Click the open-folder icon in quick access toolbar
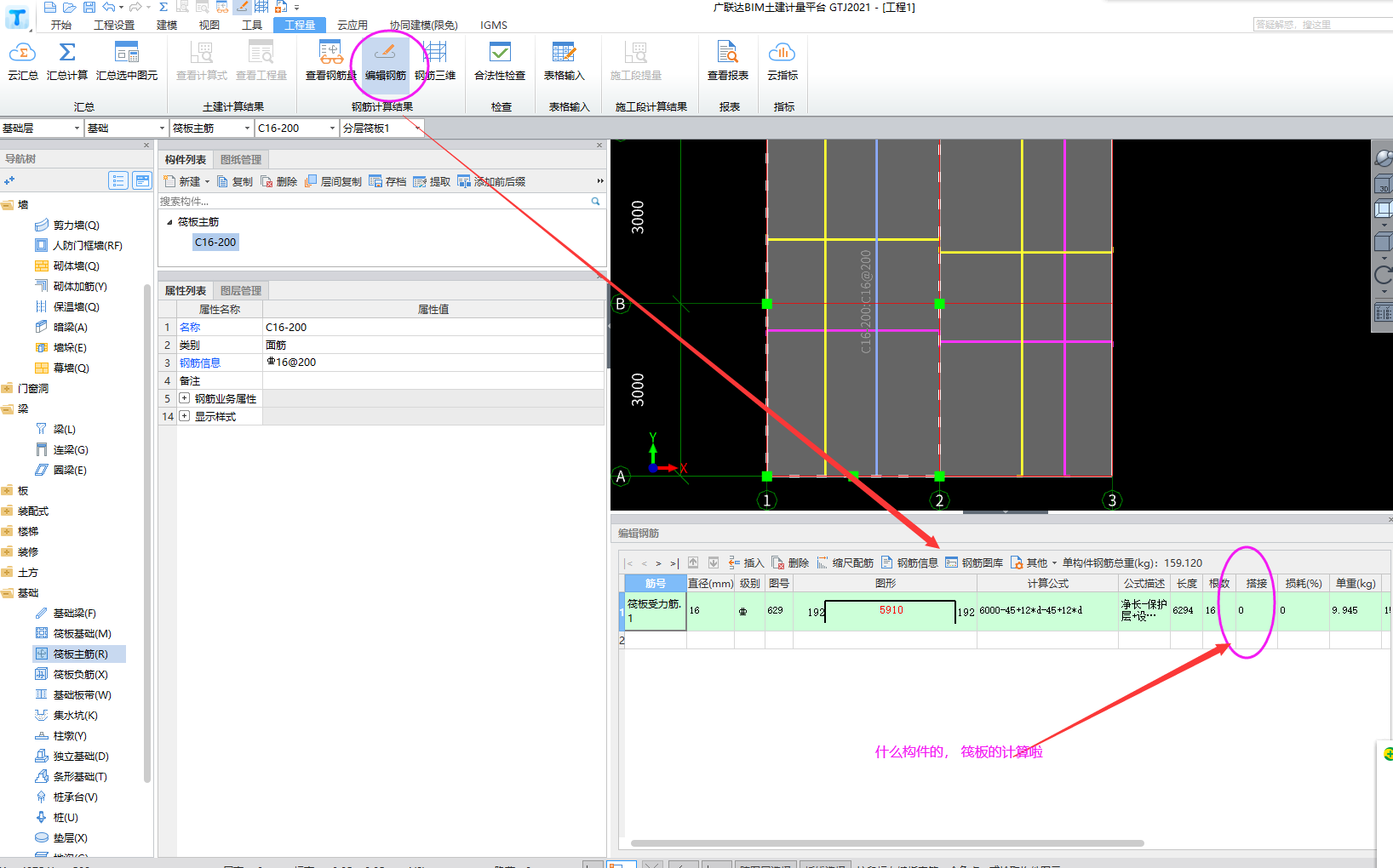Screen dimensions: 1393x868 tap(69, 7)
